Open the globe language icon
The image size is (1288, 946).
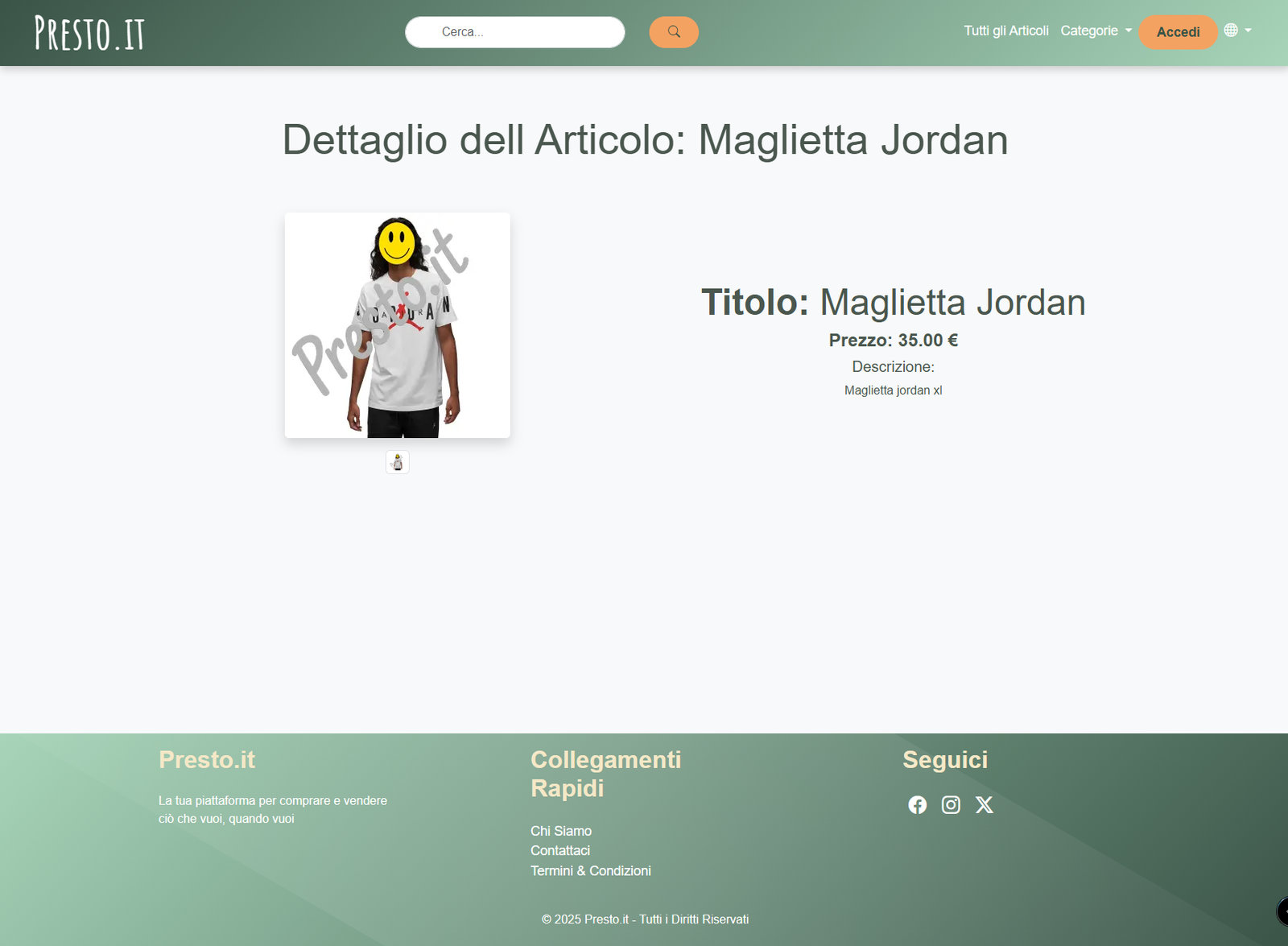pyautogui.click(x=1231, y=30)
